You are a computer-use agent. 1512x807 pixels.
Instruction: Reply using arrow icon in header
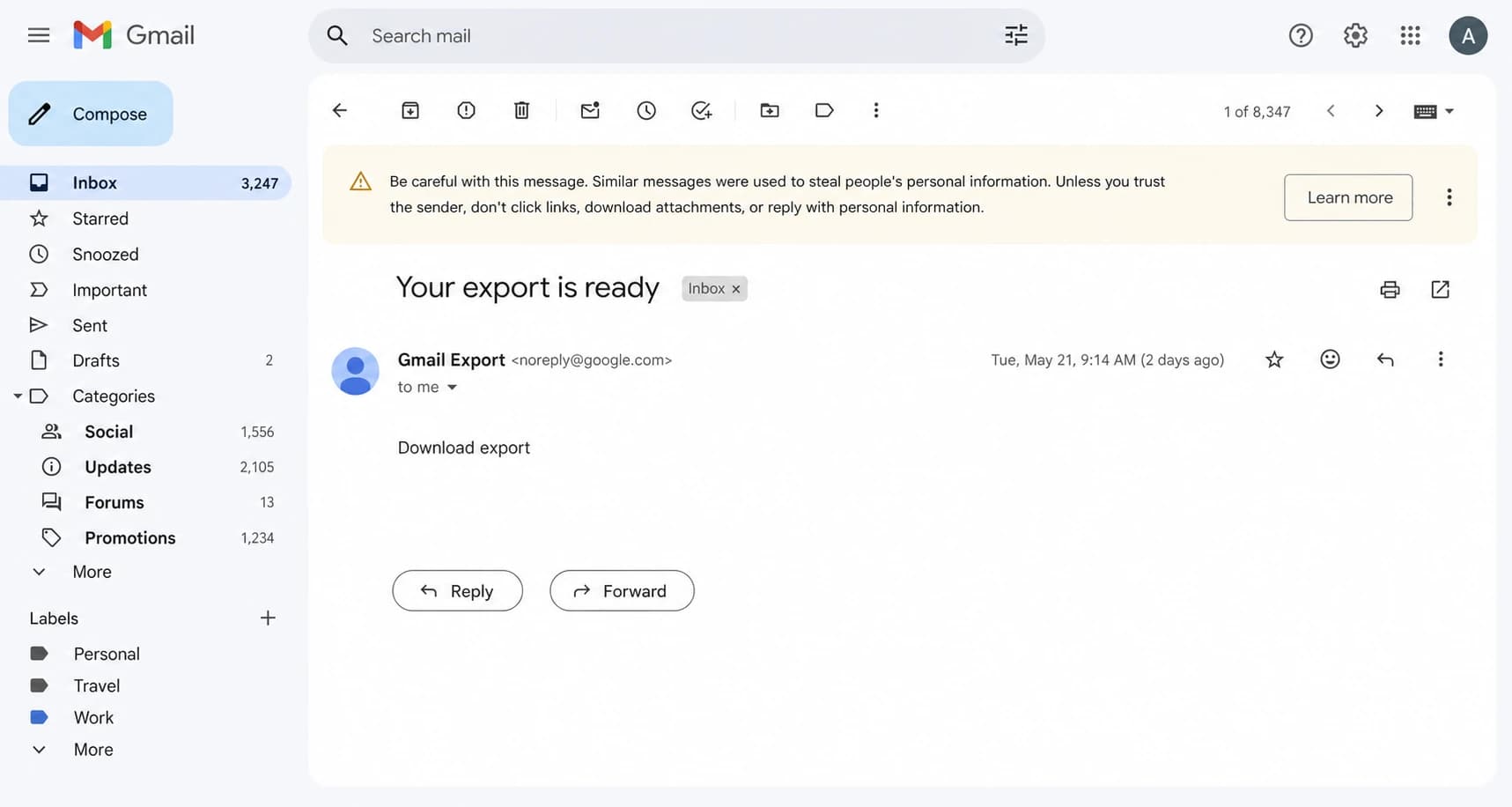tap(1385, 359)
